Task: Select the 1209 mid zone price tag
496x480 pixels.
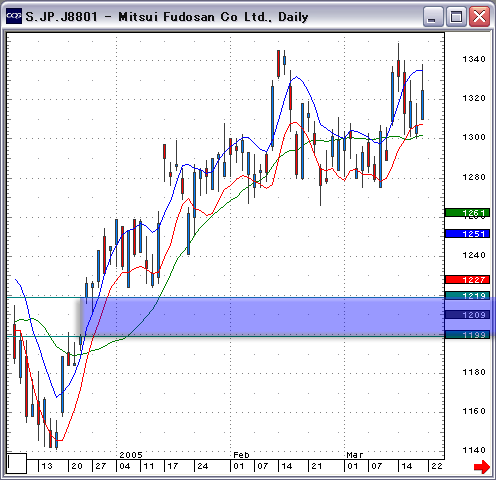Action: 467,315
